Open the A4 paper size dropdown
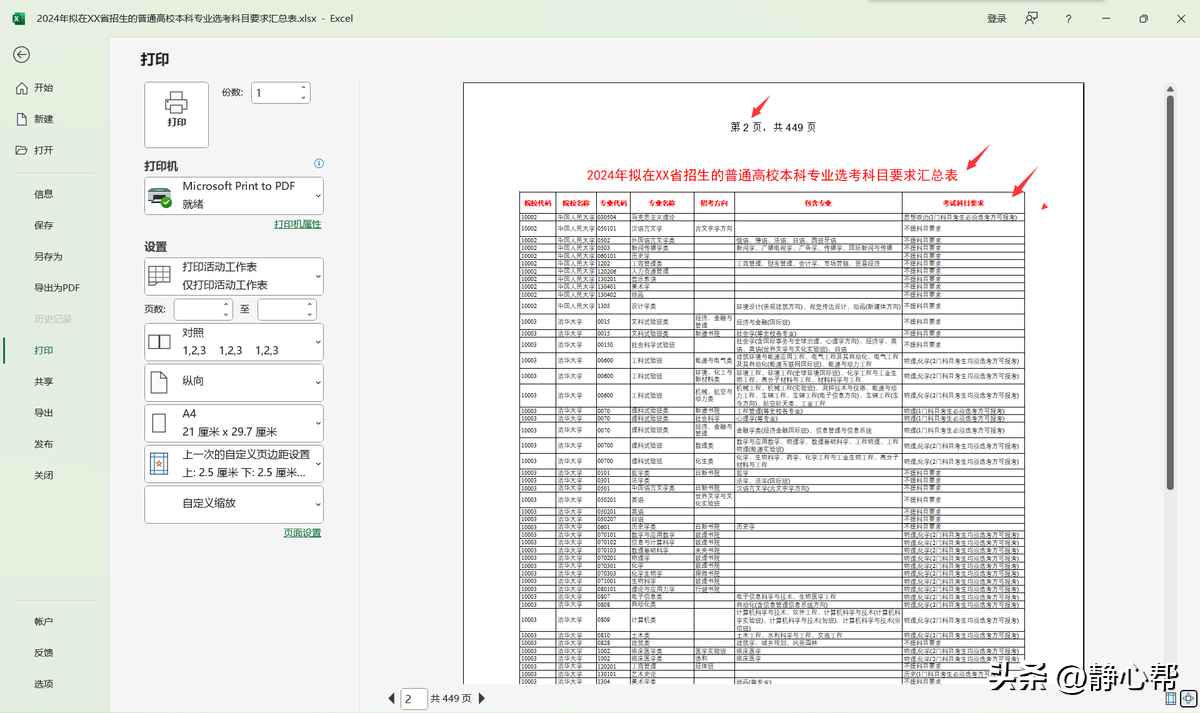Viewport: 1200px width, 713px height. pos(234,422)
